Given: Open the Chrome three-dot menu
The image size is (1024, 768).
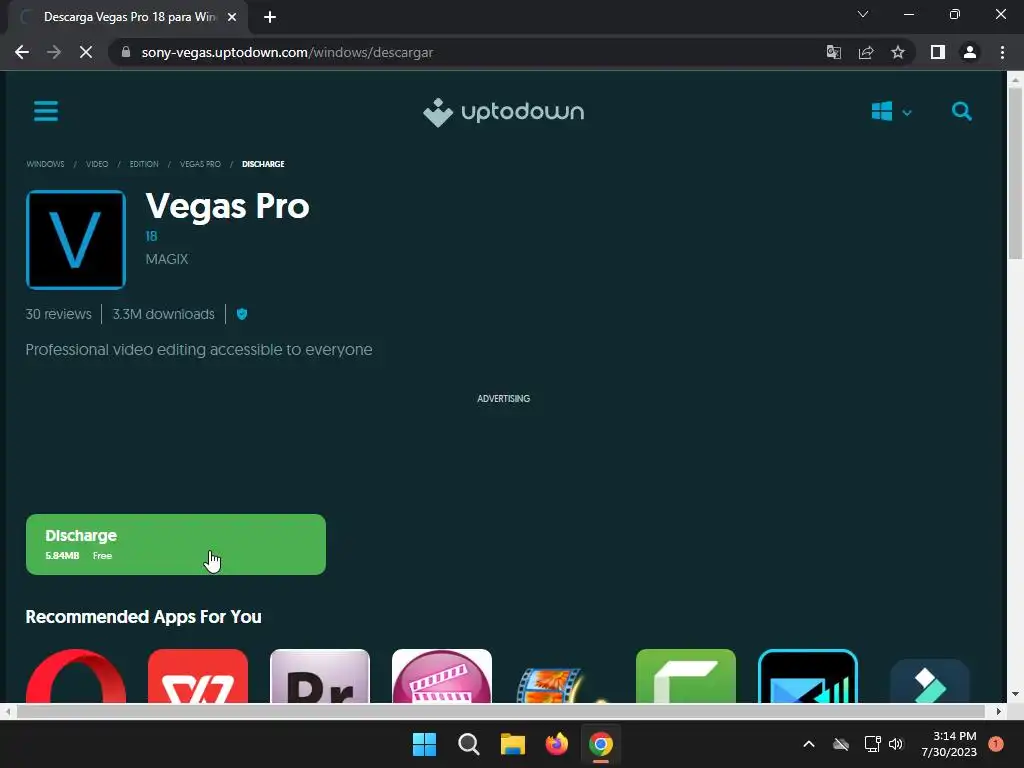Looking at the screenshot, I should tap(1002, 52).
